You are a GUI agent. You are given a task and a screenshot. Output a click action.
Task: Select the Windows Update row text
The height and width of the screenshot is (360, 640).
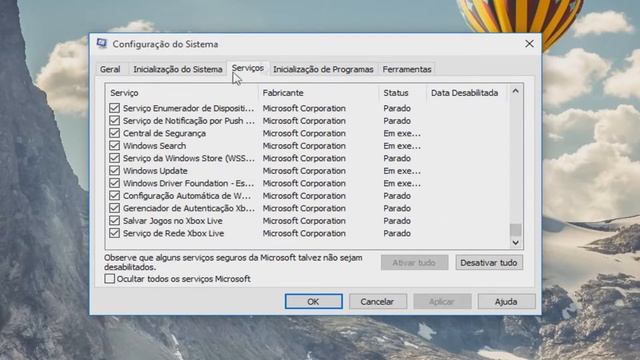(155, 171)
